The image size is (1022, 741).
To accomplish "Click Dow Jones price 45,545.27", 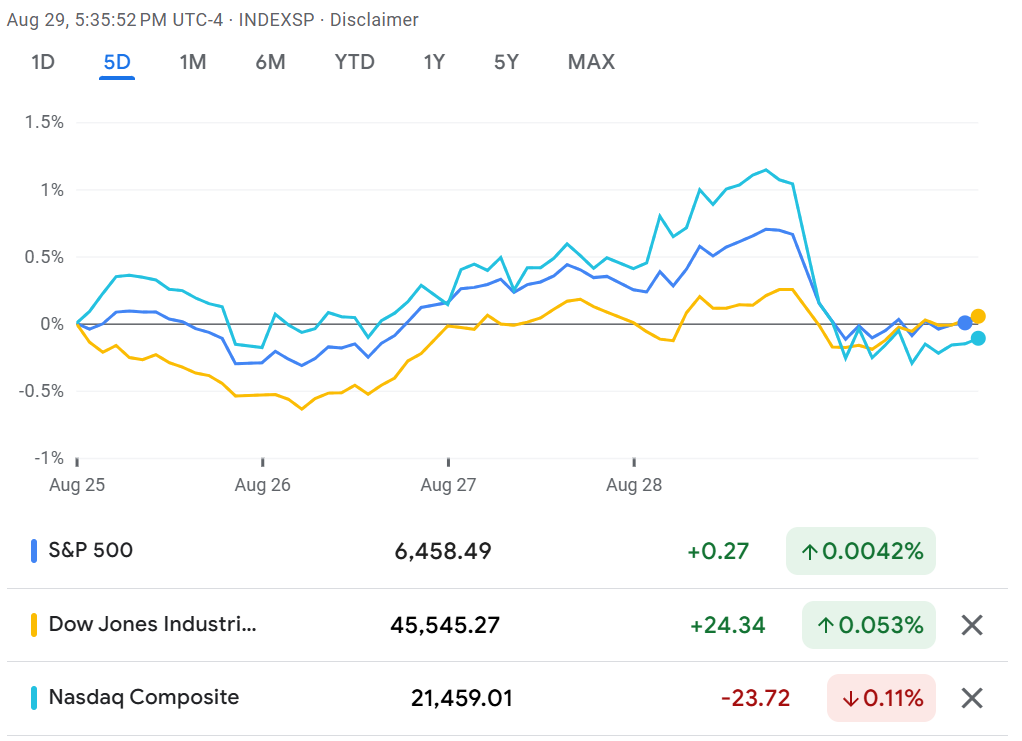I will (445, 625).
